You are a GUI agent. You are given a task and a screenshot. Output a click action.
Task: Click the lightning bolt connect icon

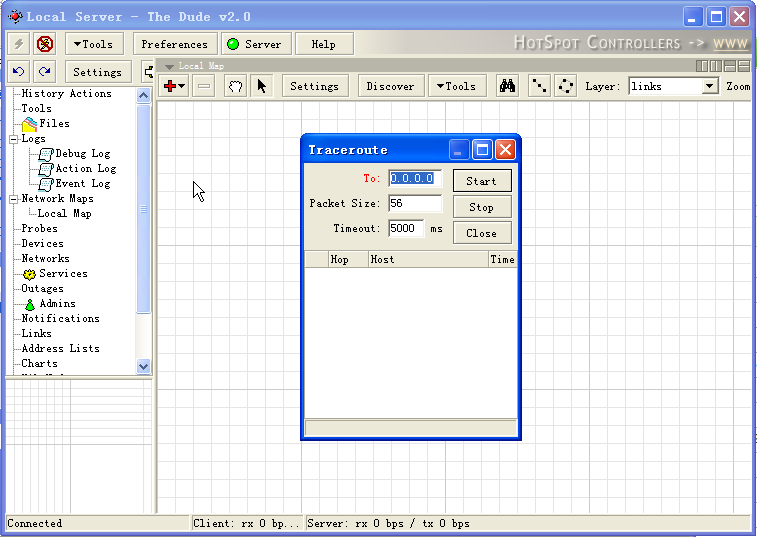tap(19, 44)
